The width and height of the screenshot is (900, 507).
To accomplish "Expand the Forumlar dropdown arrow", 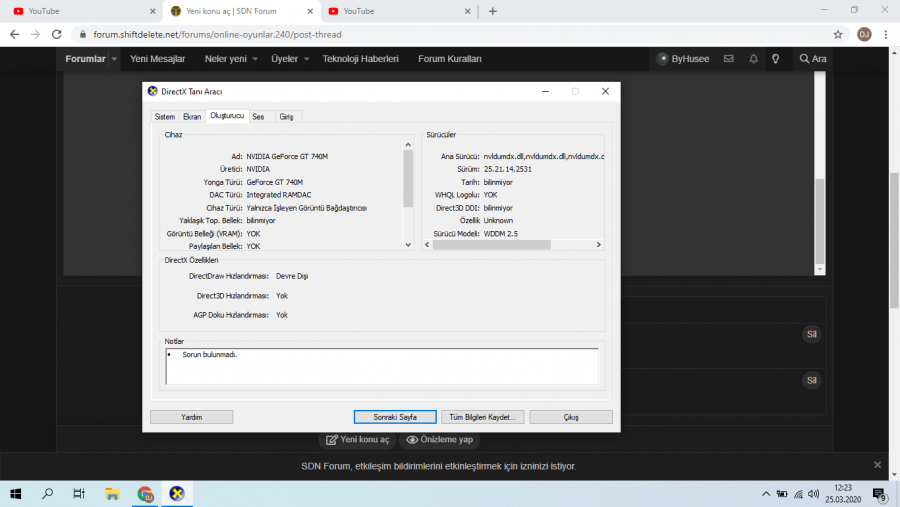I will click(x=114, y=59).
